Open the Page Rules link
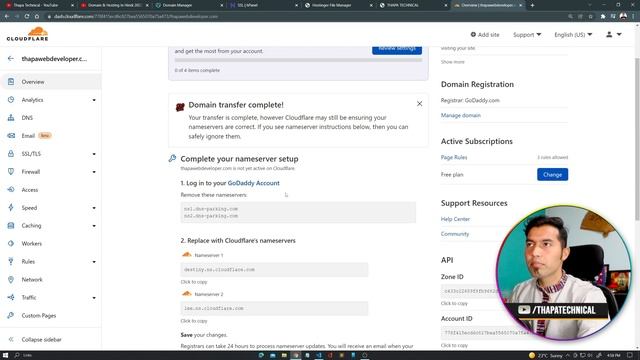Viewport: 640px width, 360px height. [x=454, y=157]
